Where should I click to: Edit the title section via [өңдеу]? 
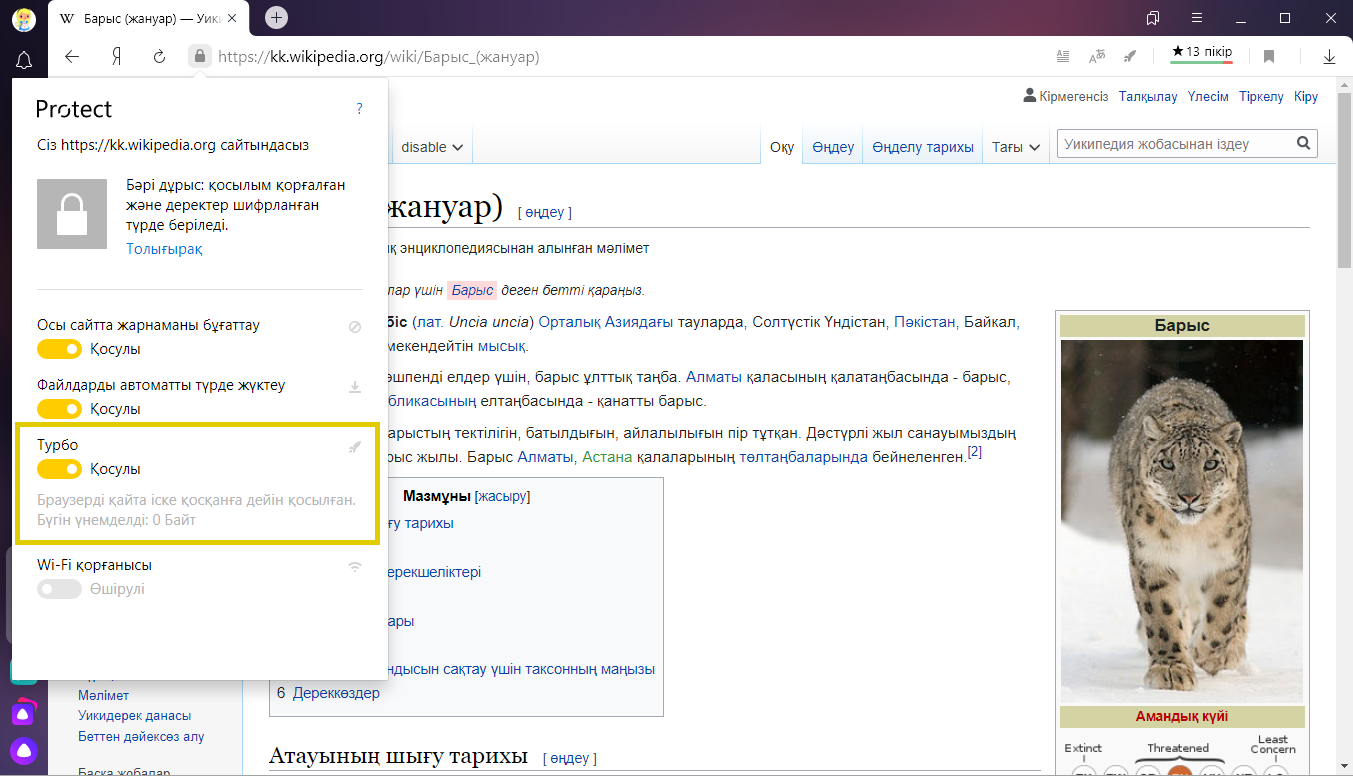(545, 212)
